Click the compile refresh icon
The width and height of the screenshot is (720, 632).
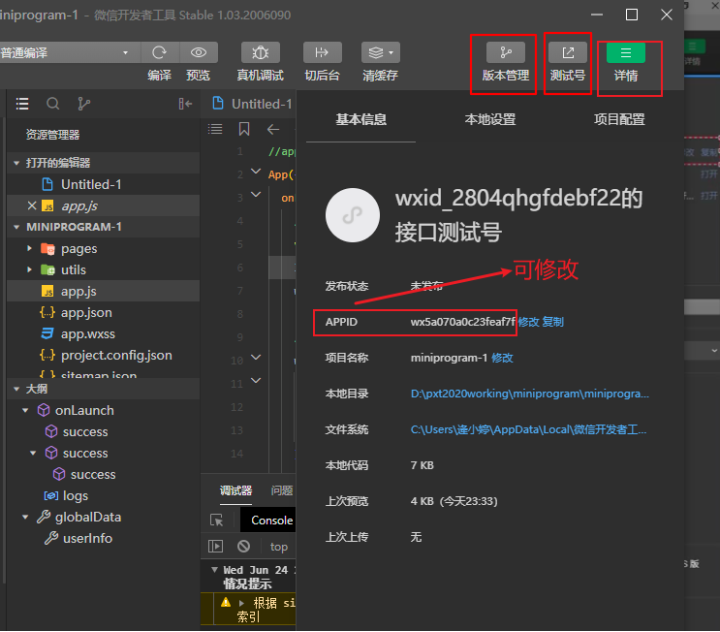[x=159, y=52]
